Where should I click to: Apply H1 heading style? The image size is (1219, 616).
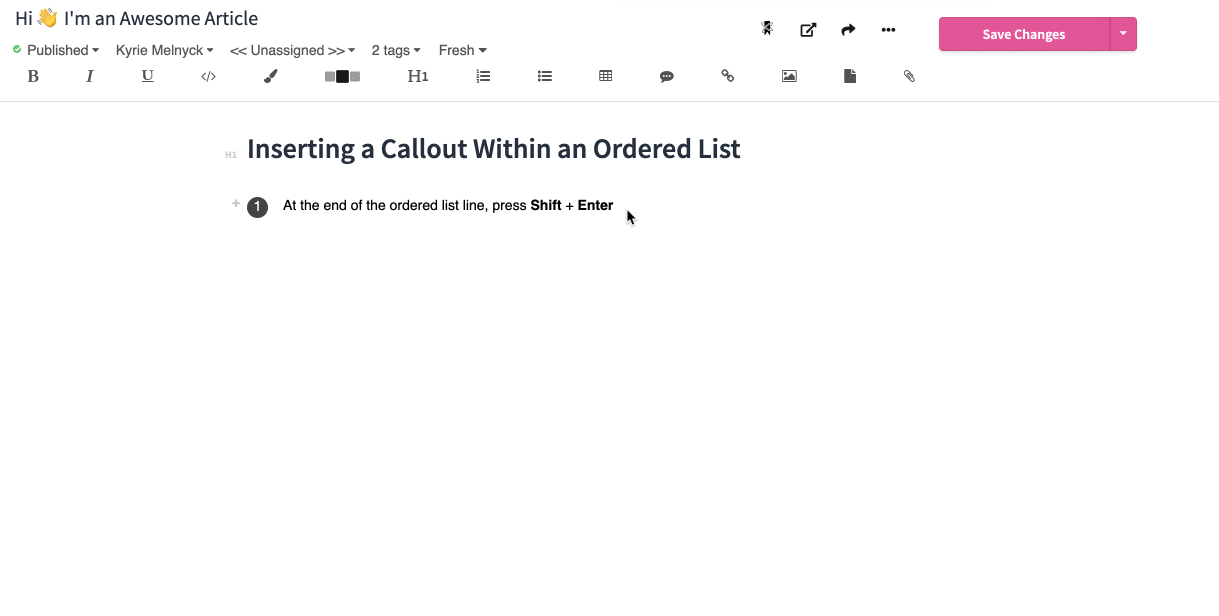click(418, 76)
